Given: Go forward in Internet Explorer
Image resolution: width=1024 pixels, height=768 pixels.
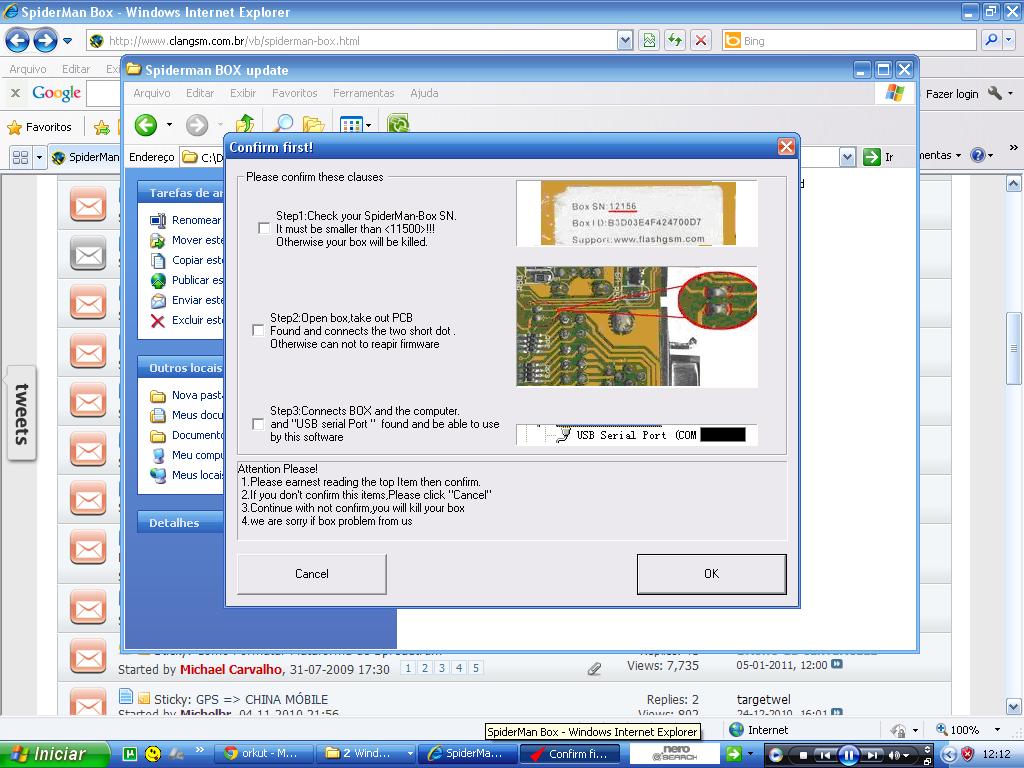Looking at the screenshot, I should (x=45, y=40).
